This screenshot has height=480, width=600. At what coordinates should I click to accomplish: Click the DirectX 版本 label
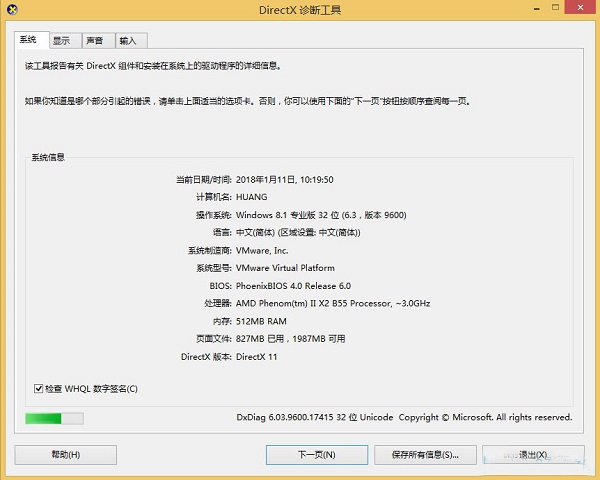point(206,357)
